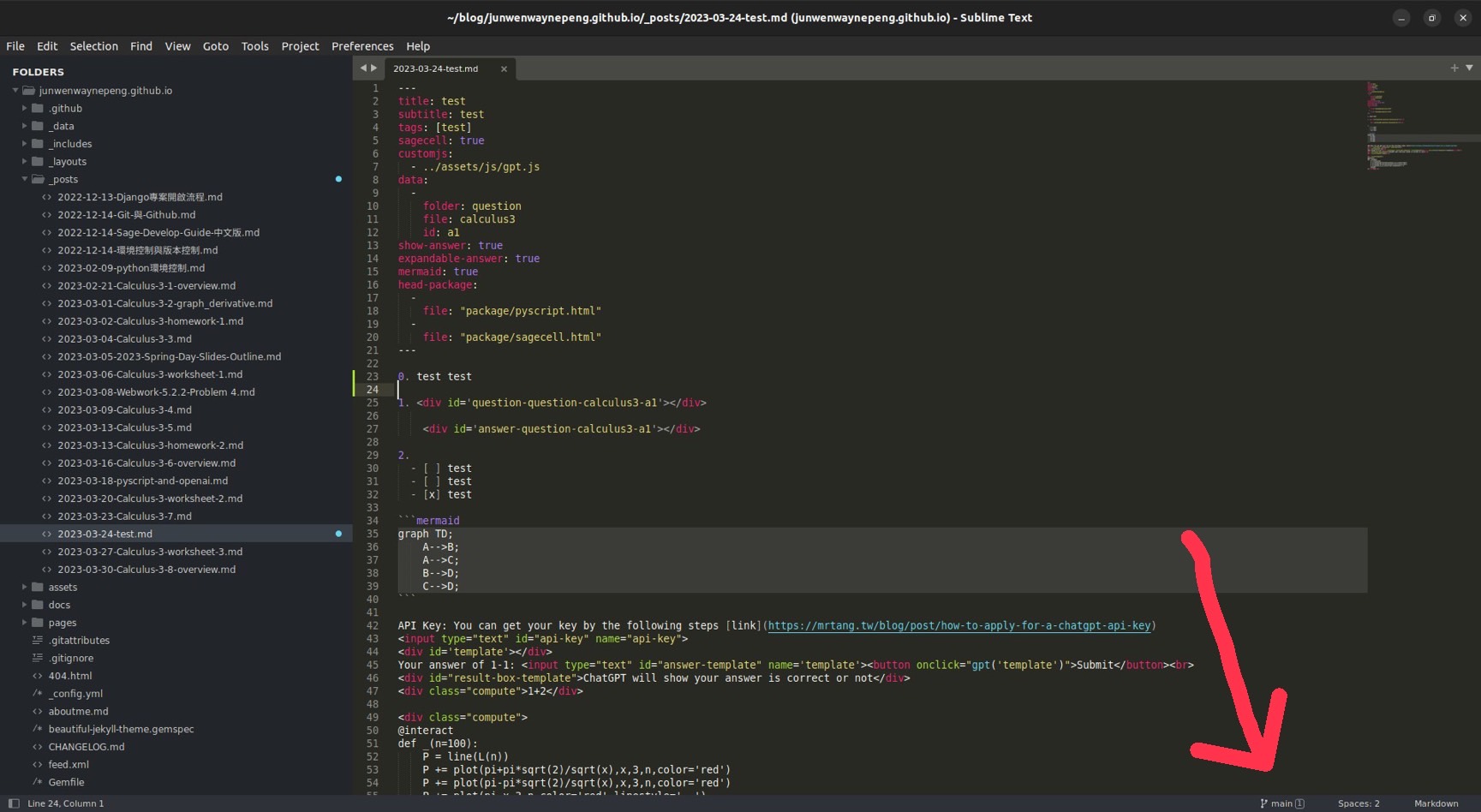Click the file icon of feed.xml
The height and width of the screenshot is (812, 1481).
[x=38, y=765]
